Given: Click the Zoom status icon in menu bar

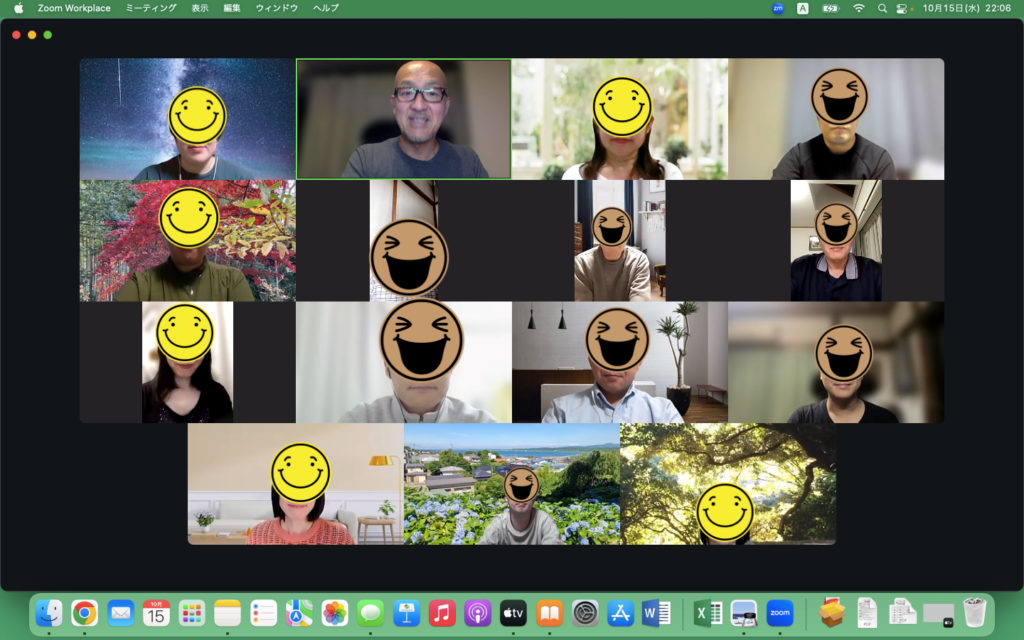Looking at the screenshot, I should [778, 8].
